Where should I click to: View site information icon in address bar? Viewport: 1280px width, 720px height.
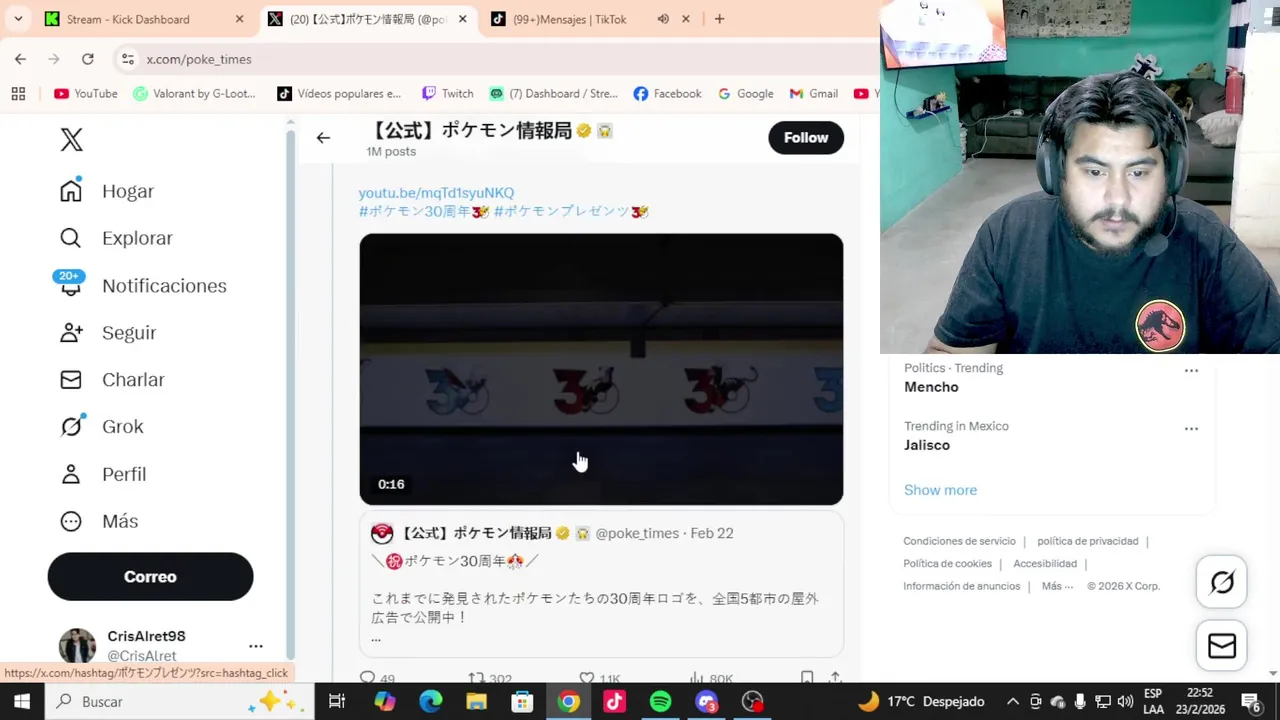tap(127, 59)
